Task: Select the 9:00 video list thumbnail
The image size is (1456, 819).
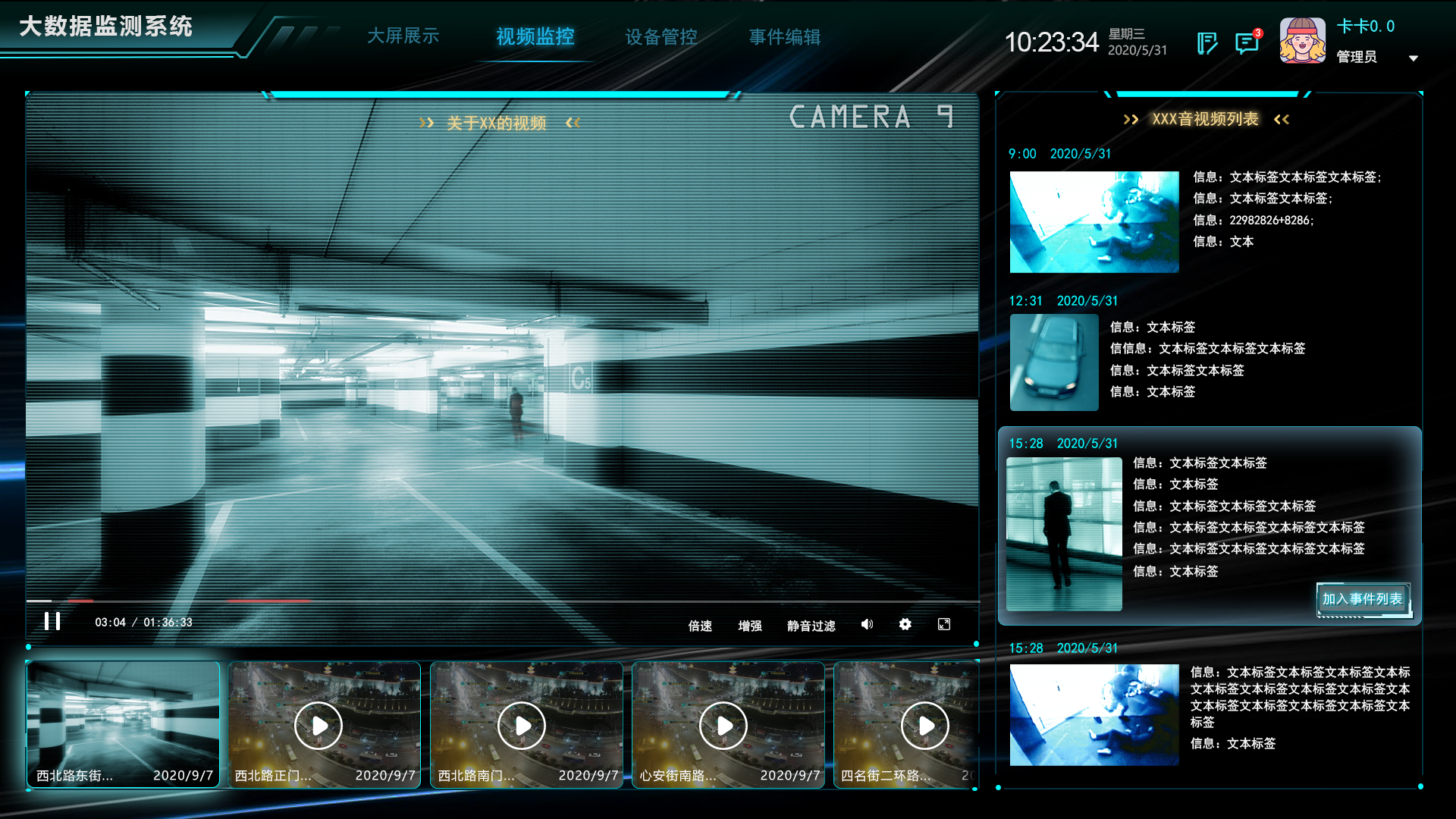Action: click(x=1094, y=222)
